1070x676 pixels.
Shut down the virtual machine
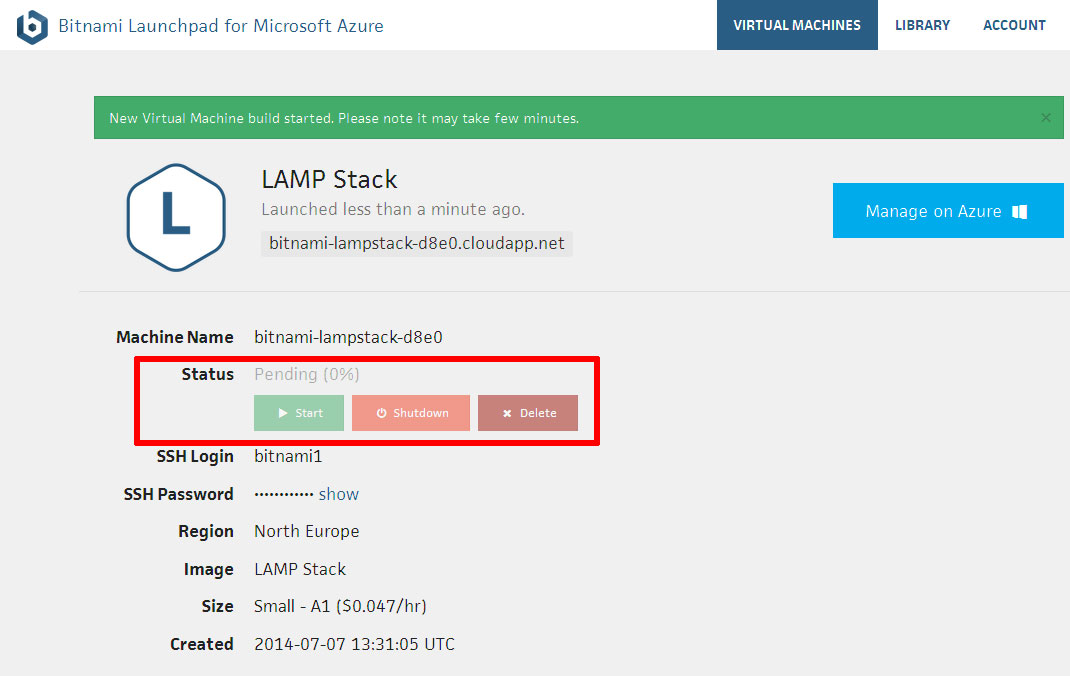411,413
